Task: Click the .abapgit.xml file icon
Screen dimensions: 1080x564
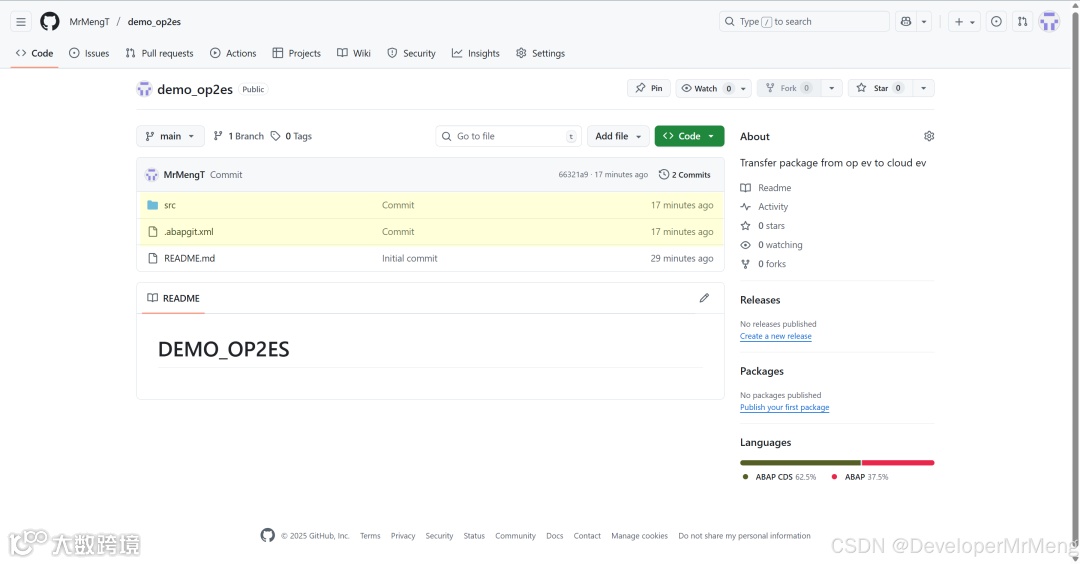Action: (x=153, y=231)
